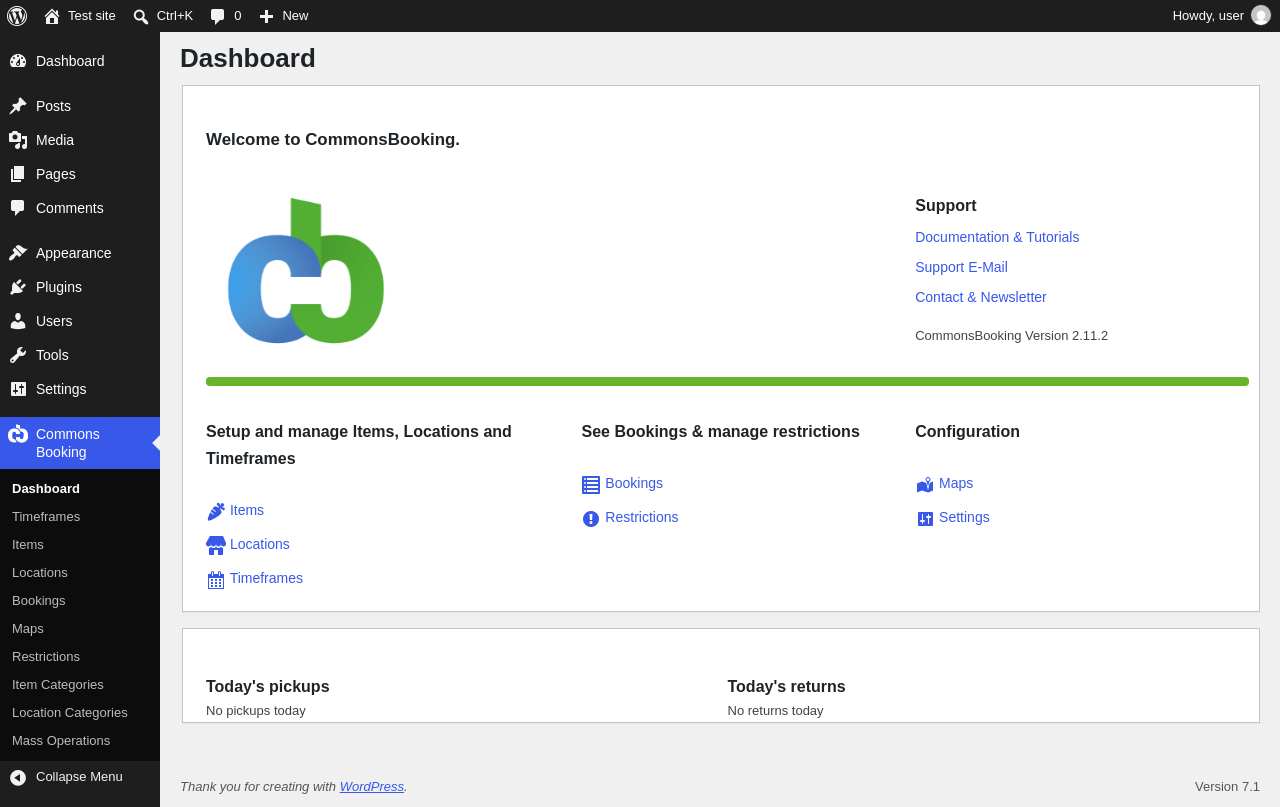Click the Comments speech bubble sidebar icon
Viewport: 1280px width, 807px height.
(x=18, y=208)
